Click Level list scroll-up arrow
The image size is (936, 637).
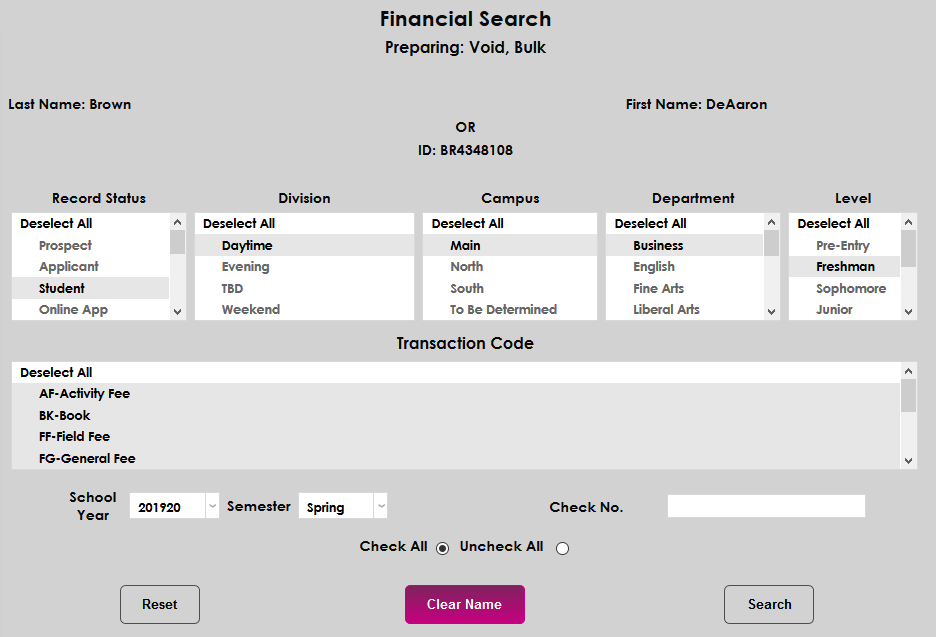coord(908,223)
